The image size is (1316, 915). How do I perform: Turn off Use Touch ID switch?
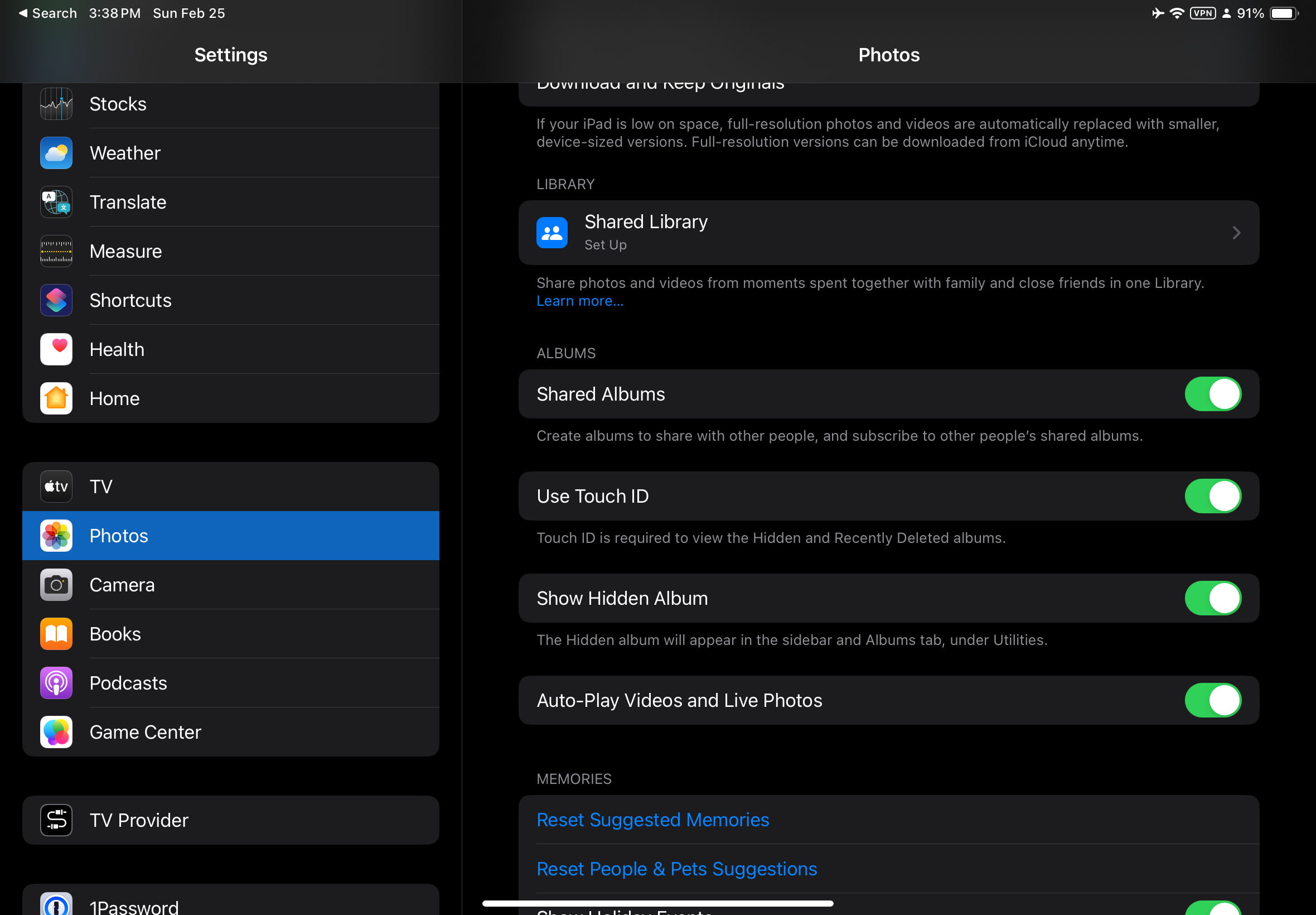(1212, 497)
